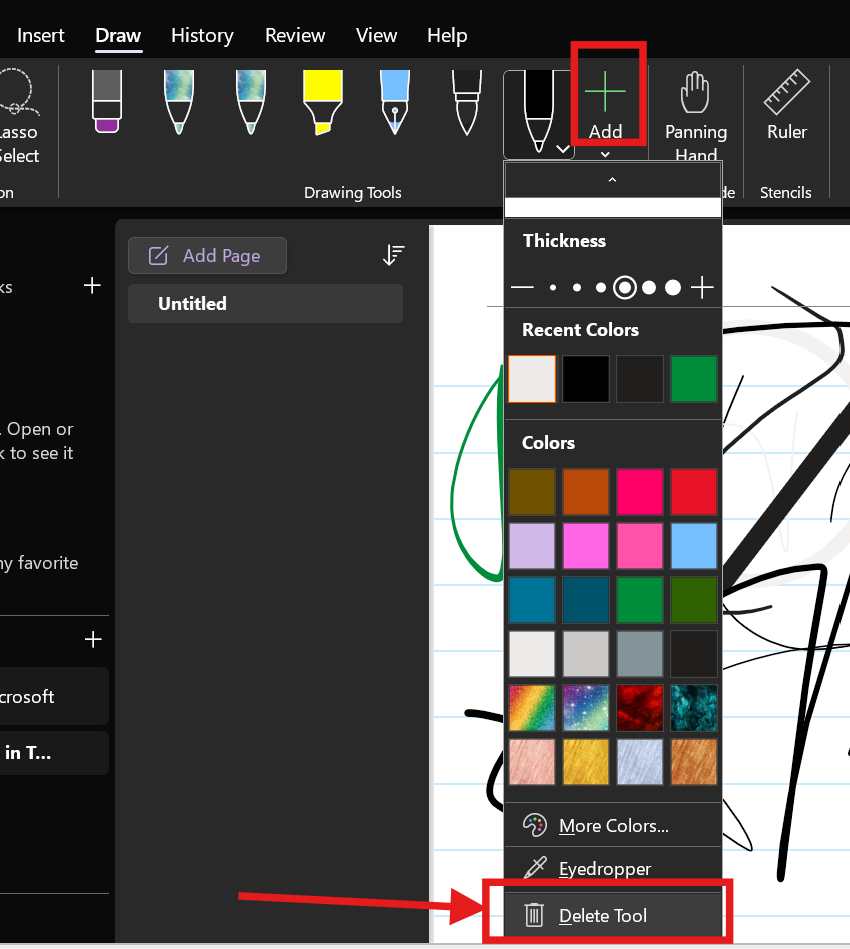
Task: Choose the yellow highlighter tool
Action: [x=323, y=101]
